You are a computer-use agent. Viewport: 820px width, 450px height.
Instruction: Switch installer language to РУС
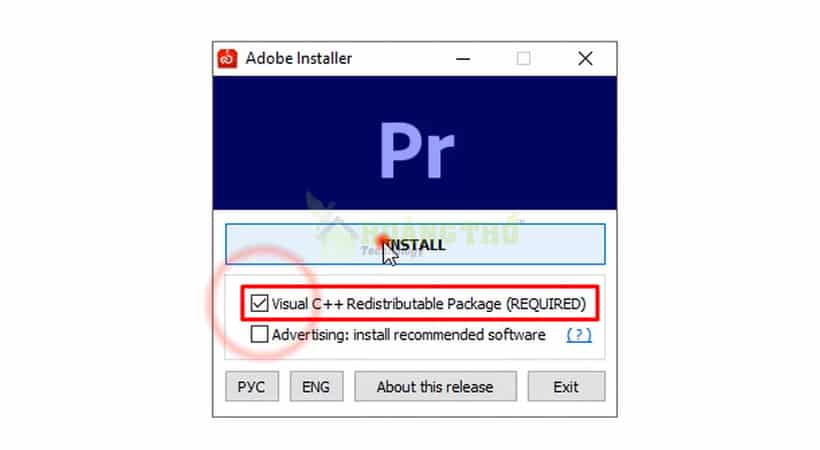(x=252, y=387)
